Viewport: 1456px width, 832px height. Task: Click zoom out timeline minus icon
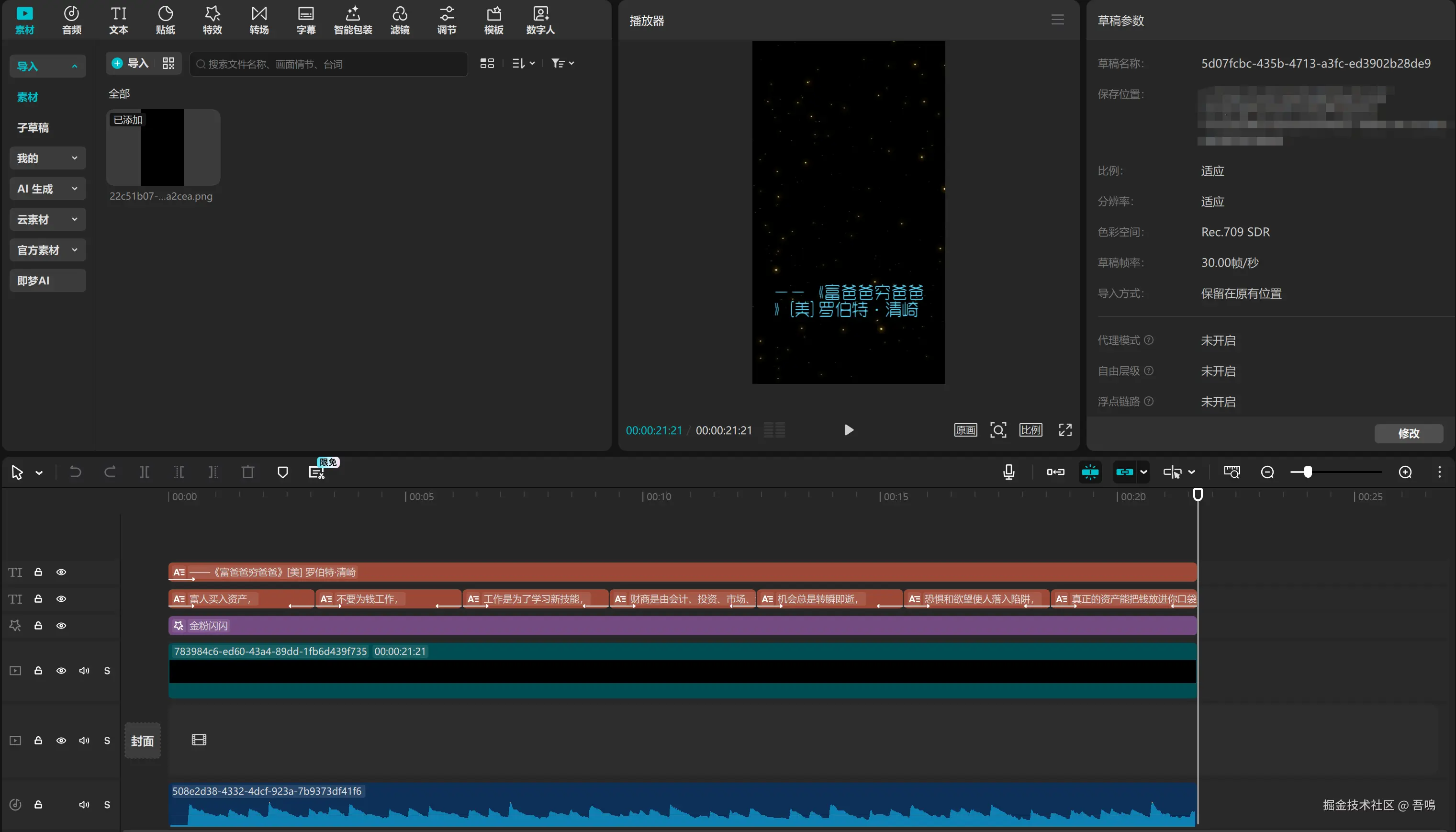1267,472
